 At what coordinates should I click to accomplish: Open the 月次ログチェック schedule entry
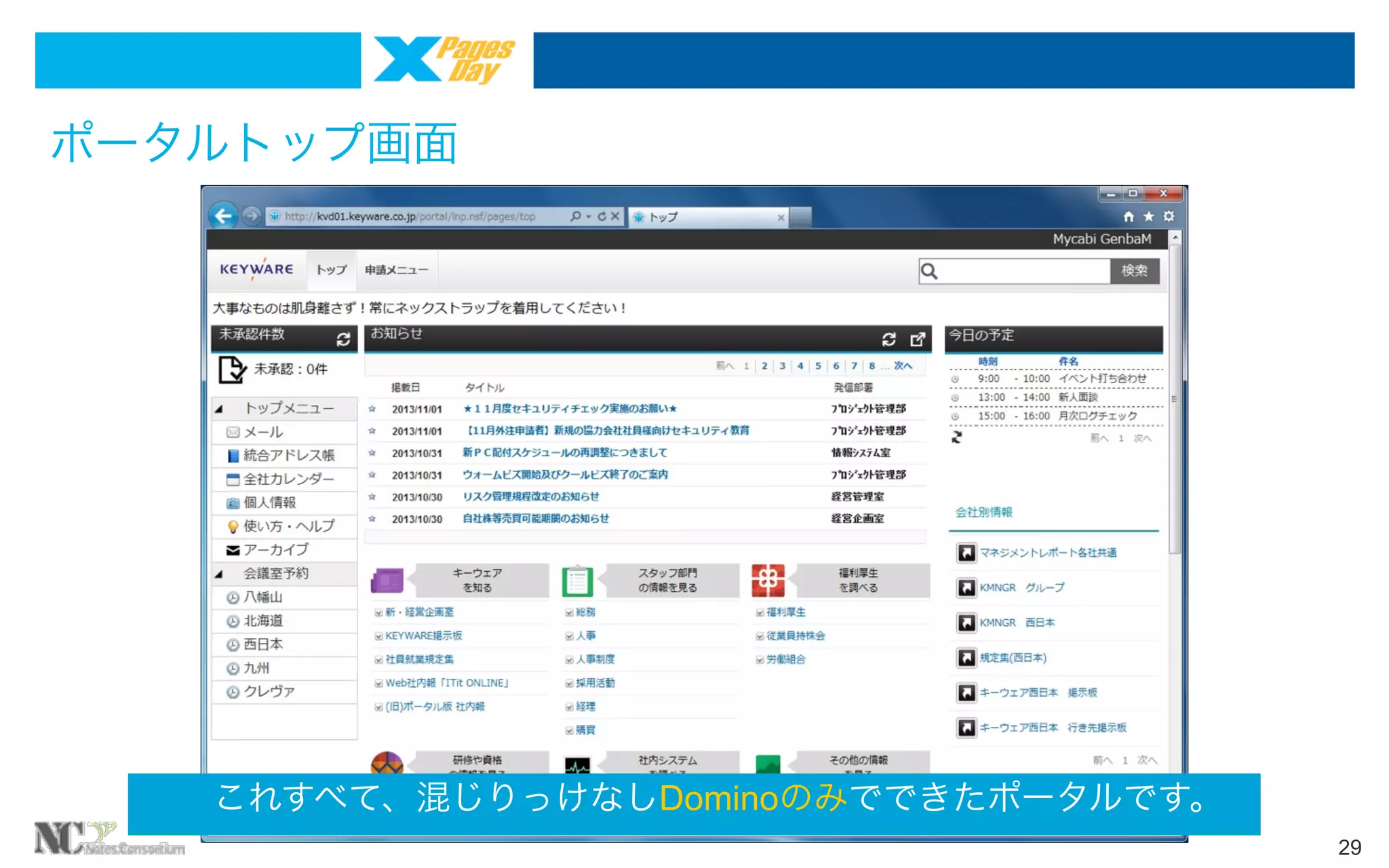coord(1097,416)
